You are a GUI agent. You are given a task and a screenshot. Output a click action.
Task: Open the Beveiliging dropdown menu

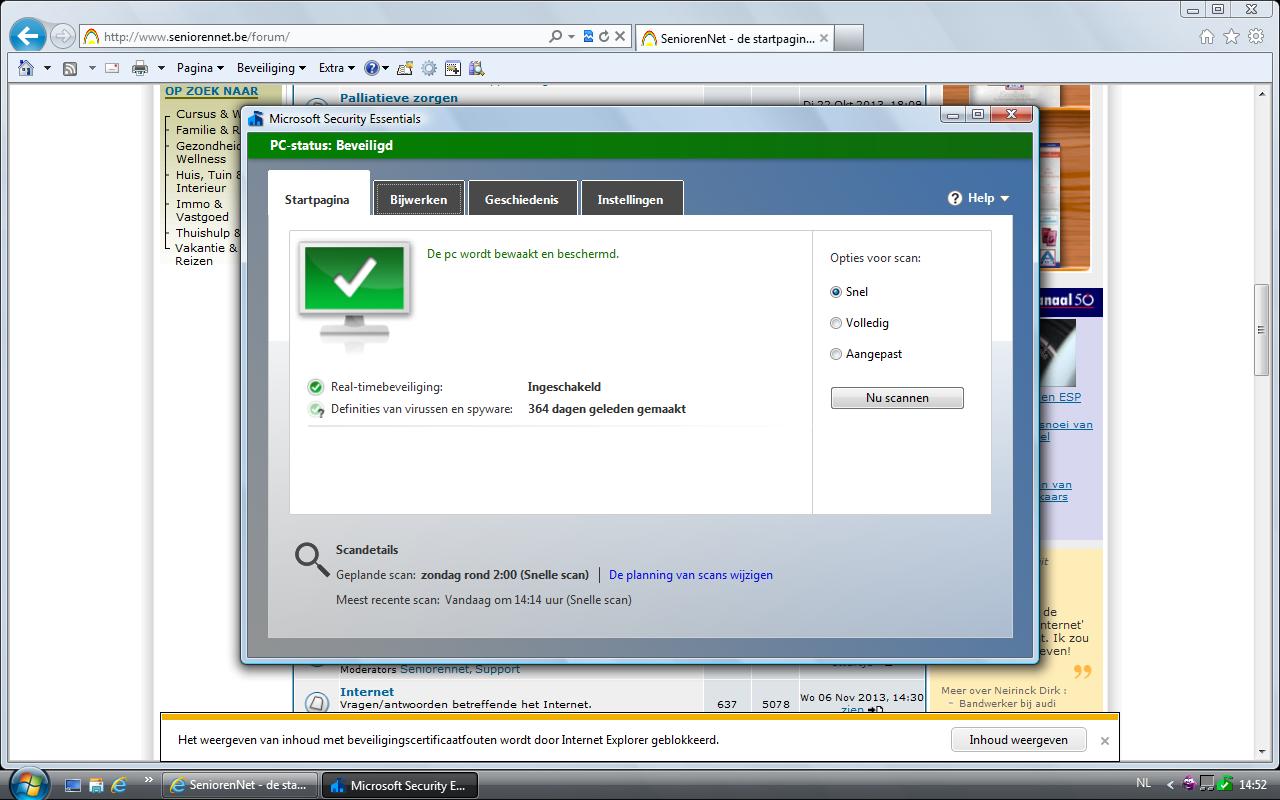(x=272, y=68)
